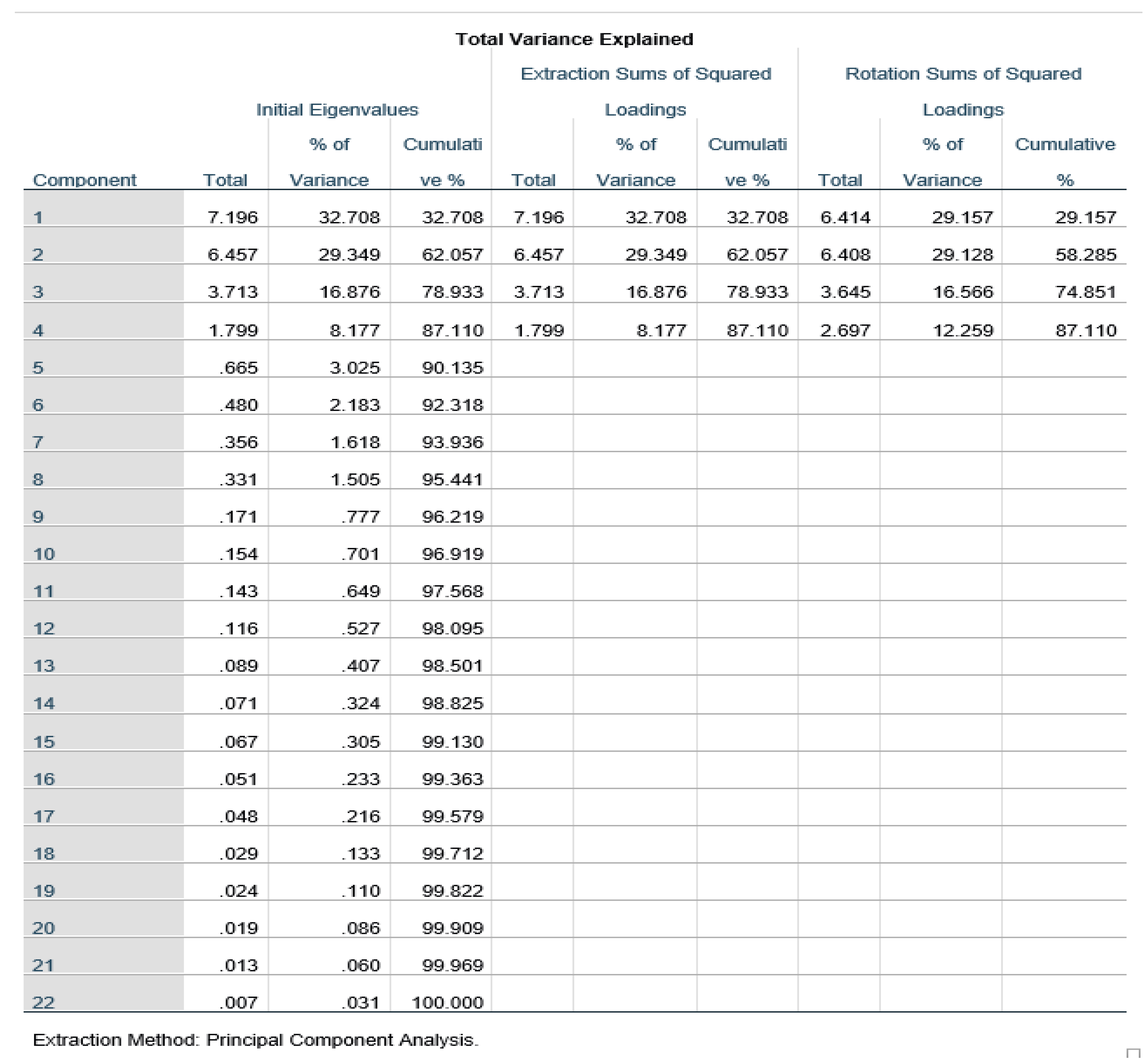Viewport: 1148px width, 1060px height.
Task: Click eigenvalue .665 for component 5
Action: pos(239,368)
